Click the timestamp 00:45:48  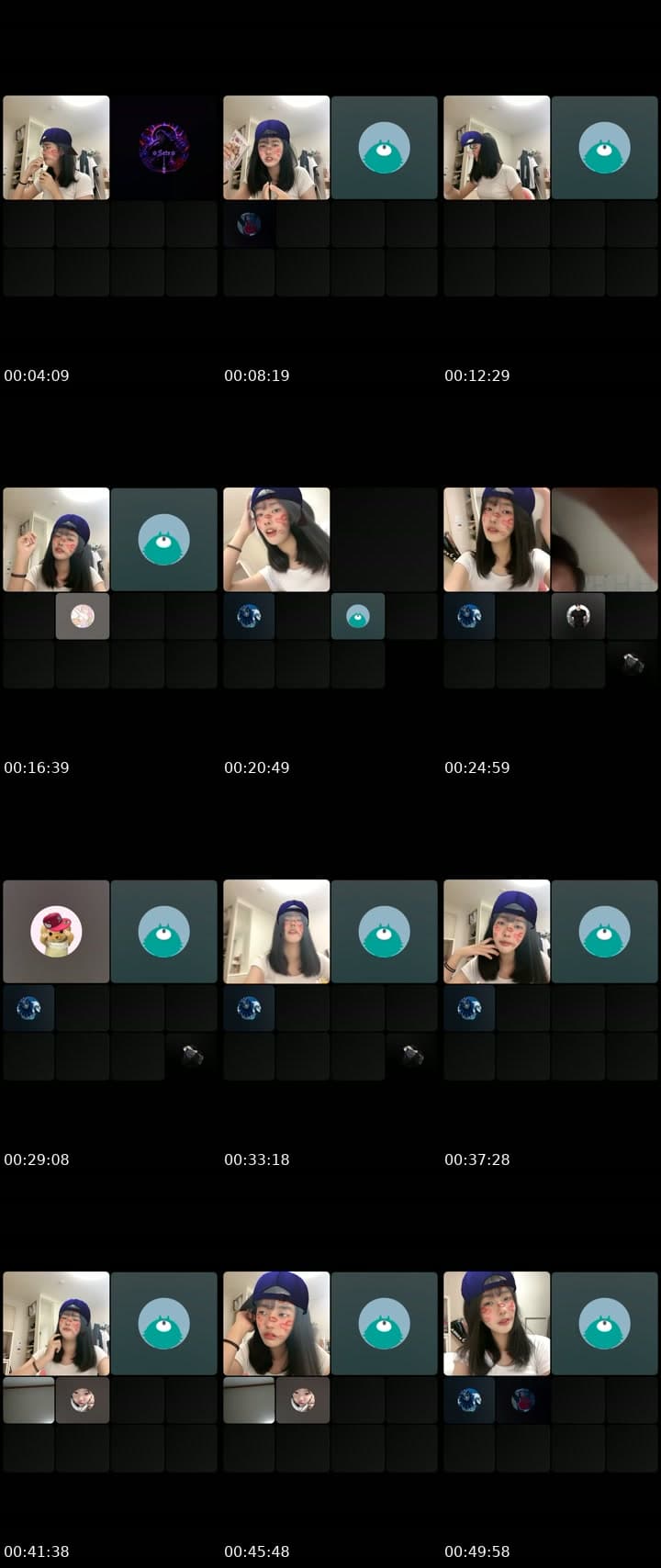coord(257,1551)
